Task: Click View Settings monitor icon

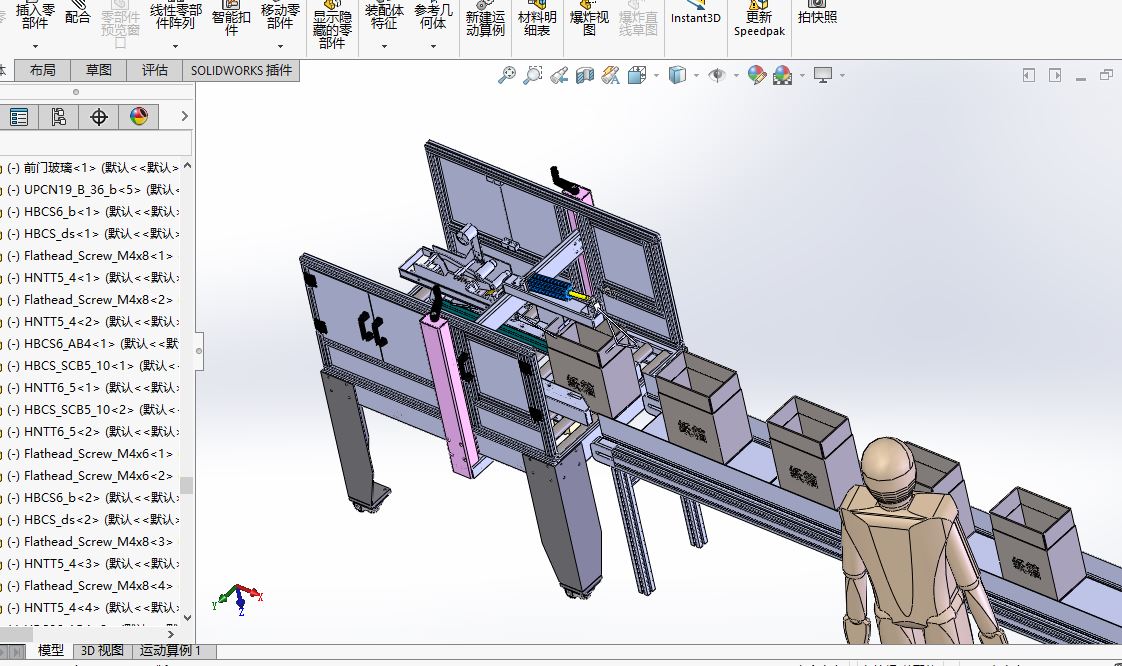Action: tap(823, 75)
